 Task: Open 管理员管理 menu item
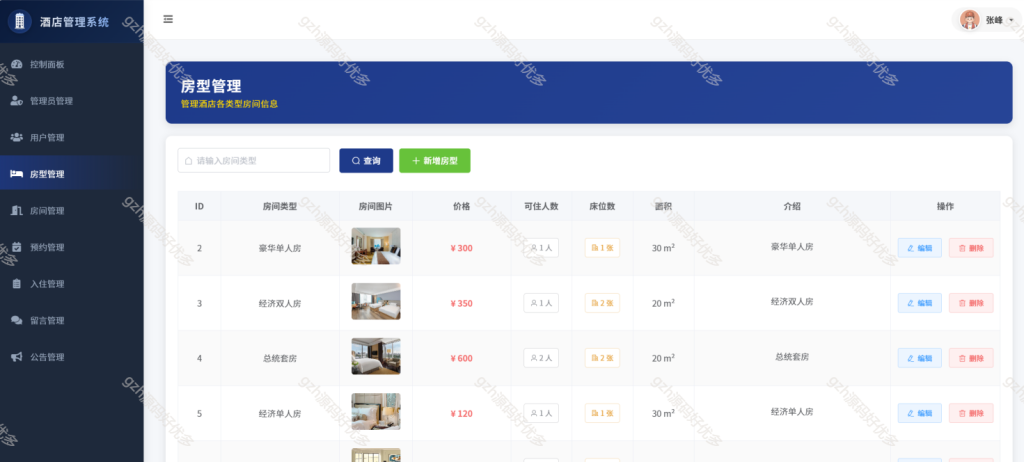coord(72,101)
